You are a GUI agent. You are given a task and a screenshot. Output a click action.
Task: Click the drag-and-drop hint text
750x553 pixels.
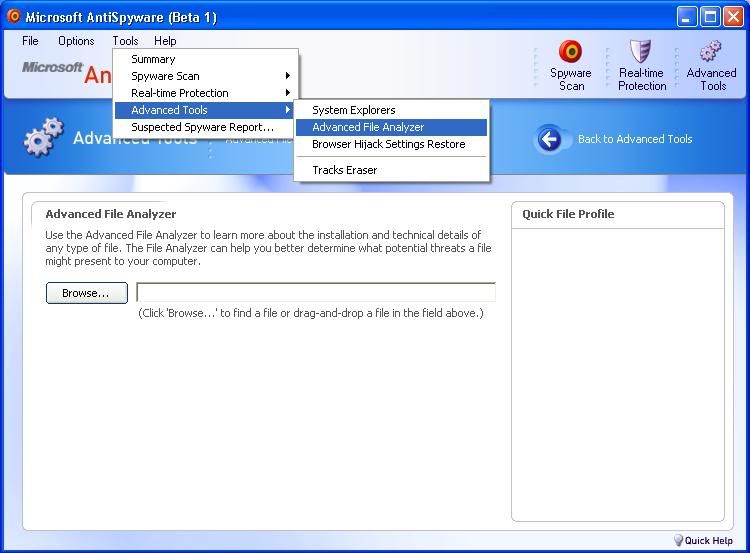tap(311, 313)
